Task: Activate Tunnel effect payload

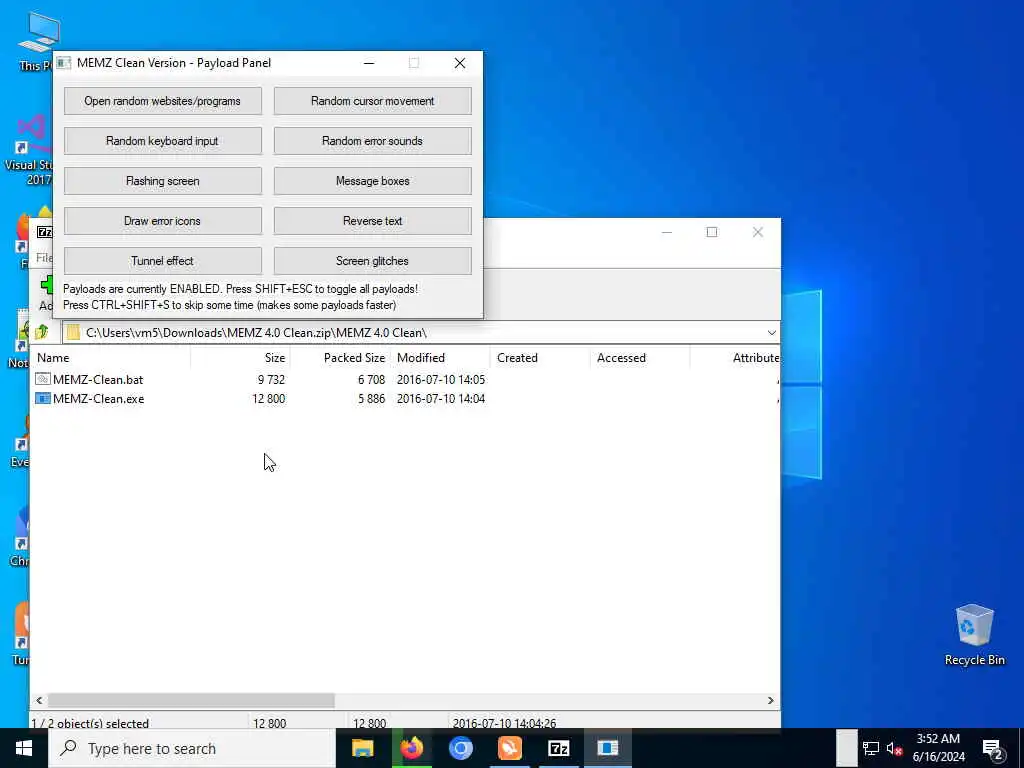Action: click(163, 261)
